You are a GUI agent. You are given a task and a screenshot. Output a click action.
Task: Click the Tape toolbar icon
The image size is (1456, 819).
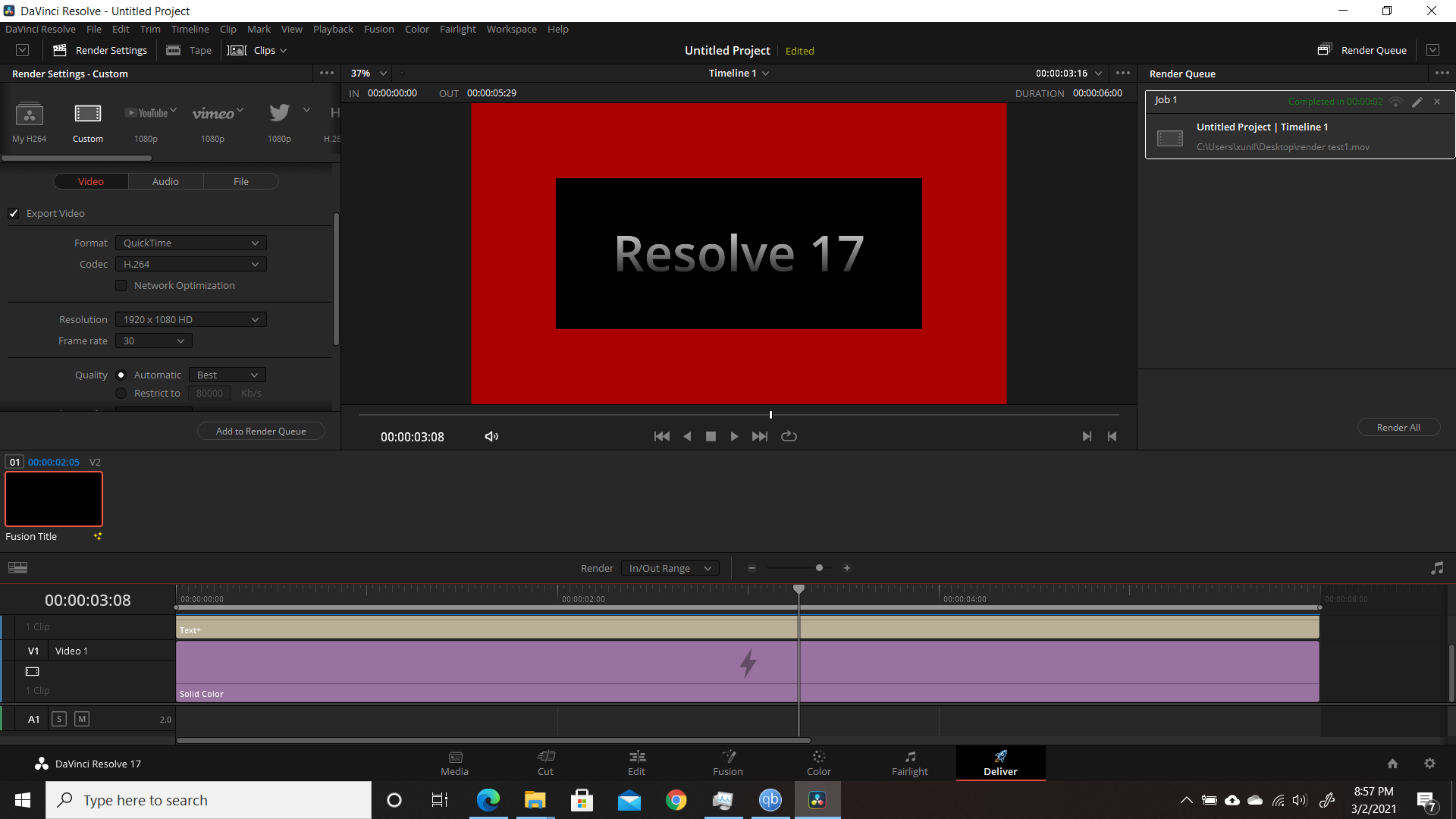pyautogui.click(x=174, y=50)
